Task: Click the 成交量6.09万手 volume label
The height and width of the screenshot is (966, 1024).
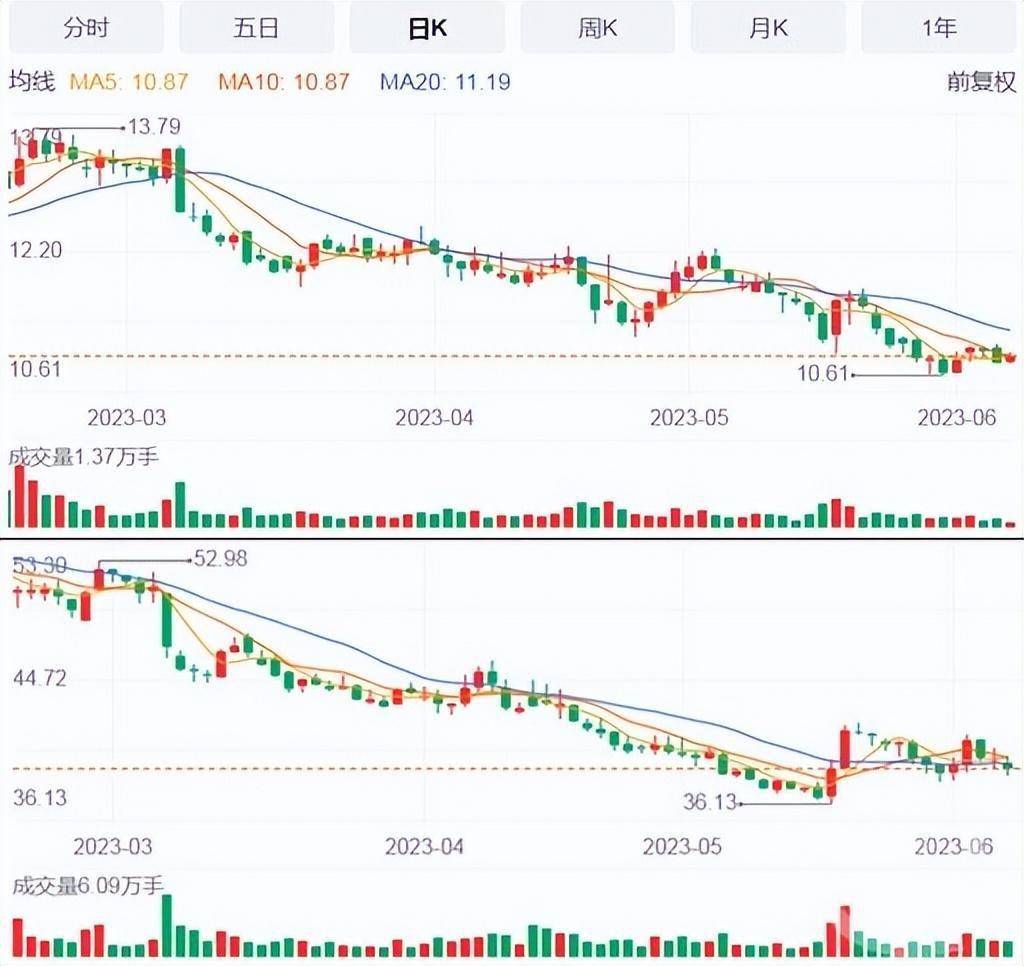Action: [86, 885]
